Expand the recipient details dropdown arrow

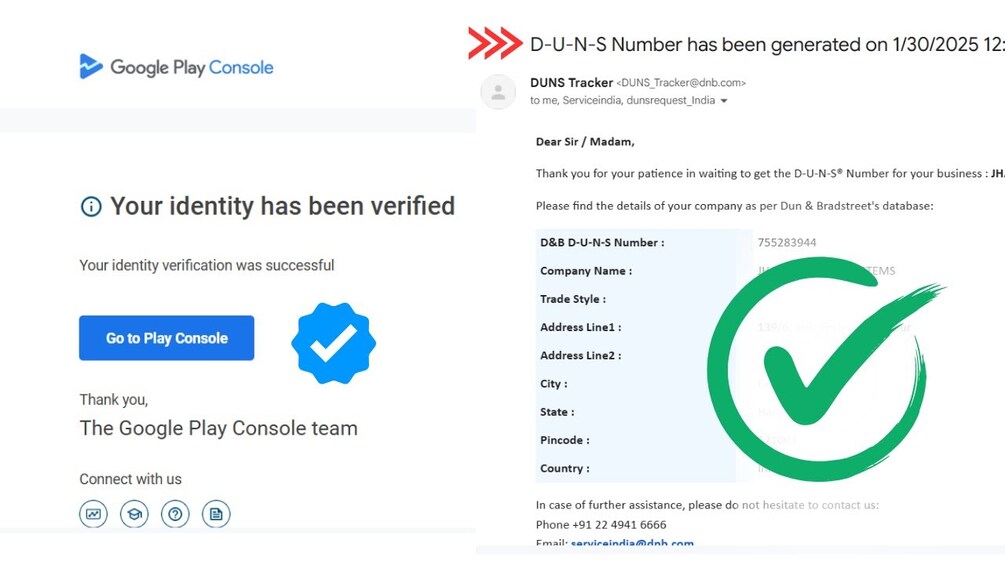724,101
